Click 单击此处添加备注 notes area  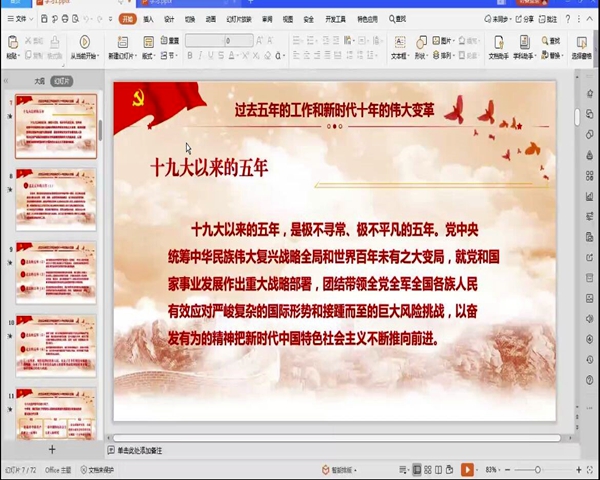click(x=140, y=451)
